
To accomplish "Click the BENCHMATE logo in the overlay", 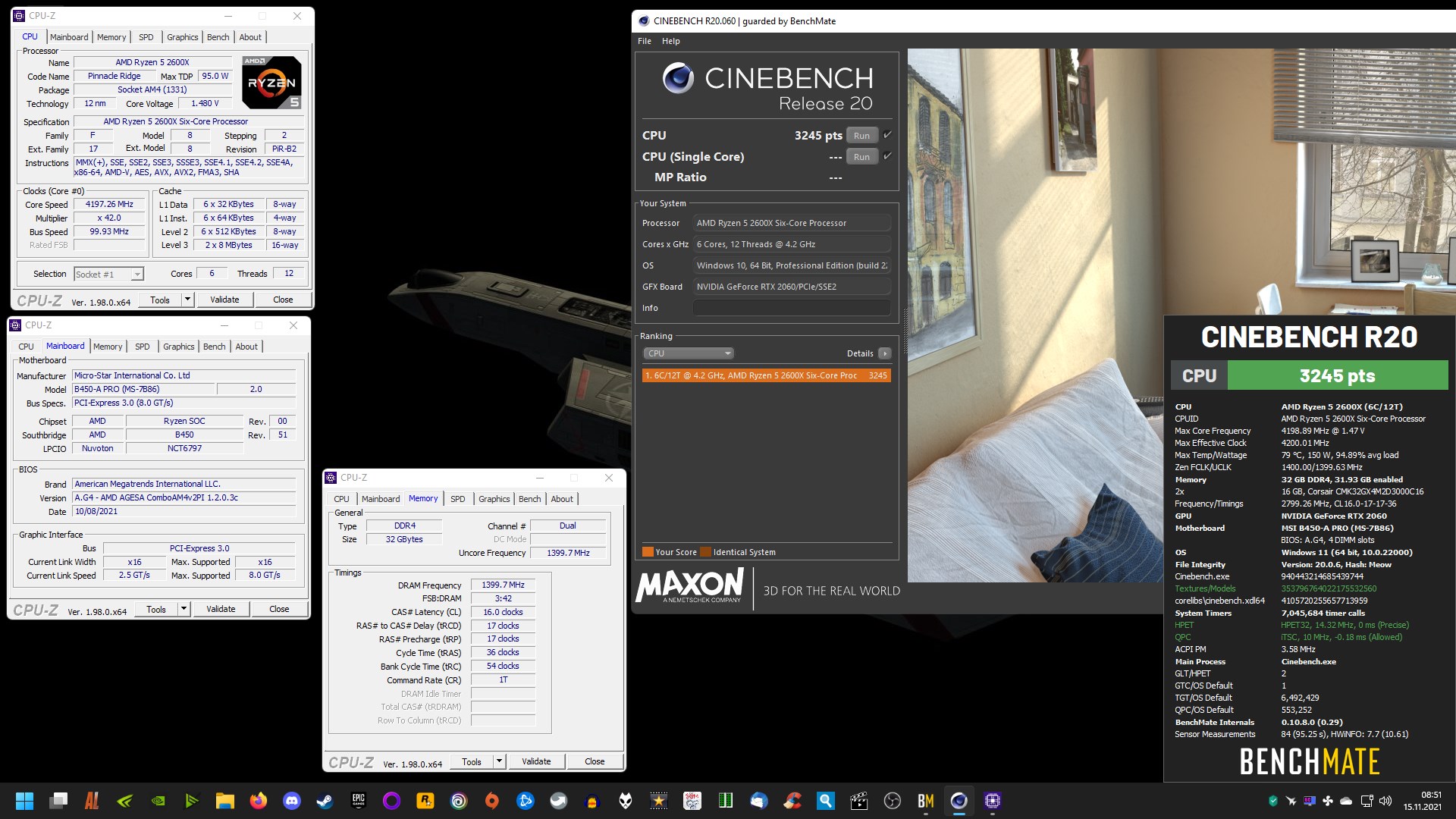I will [x=1310, y=761].
